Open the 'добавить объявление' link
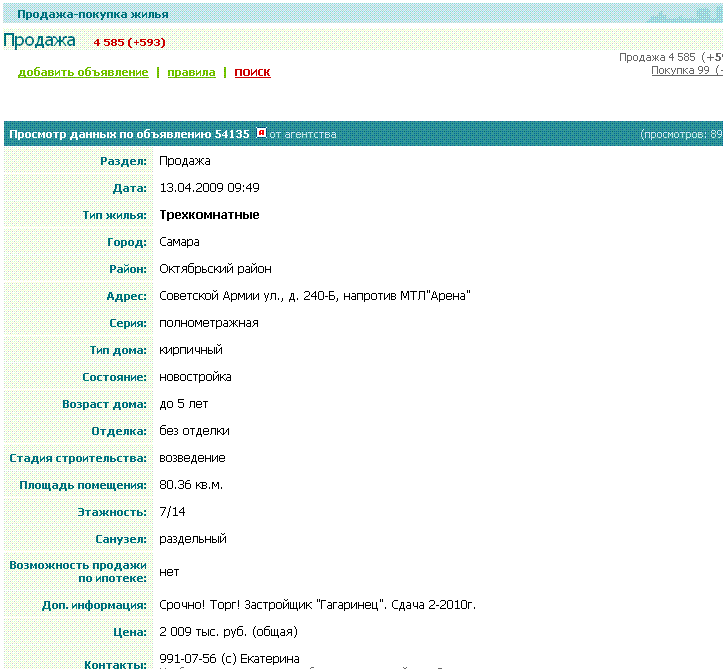This screenshot has height=669, width=723. (x=83, y=72)
